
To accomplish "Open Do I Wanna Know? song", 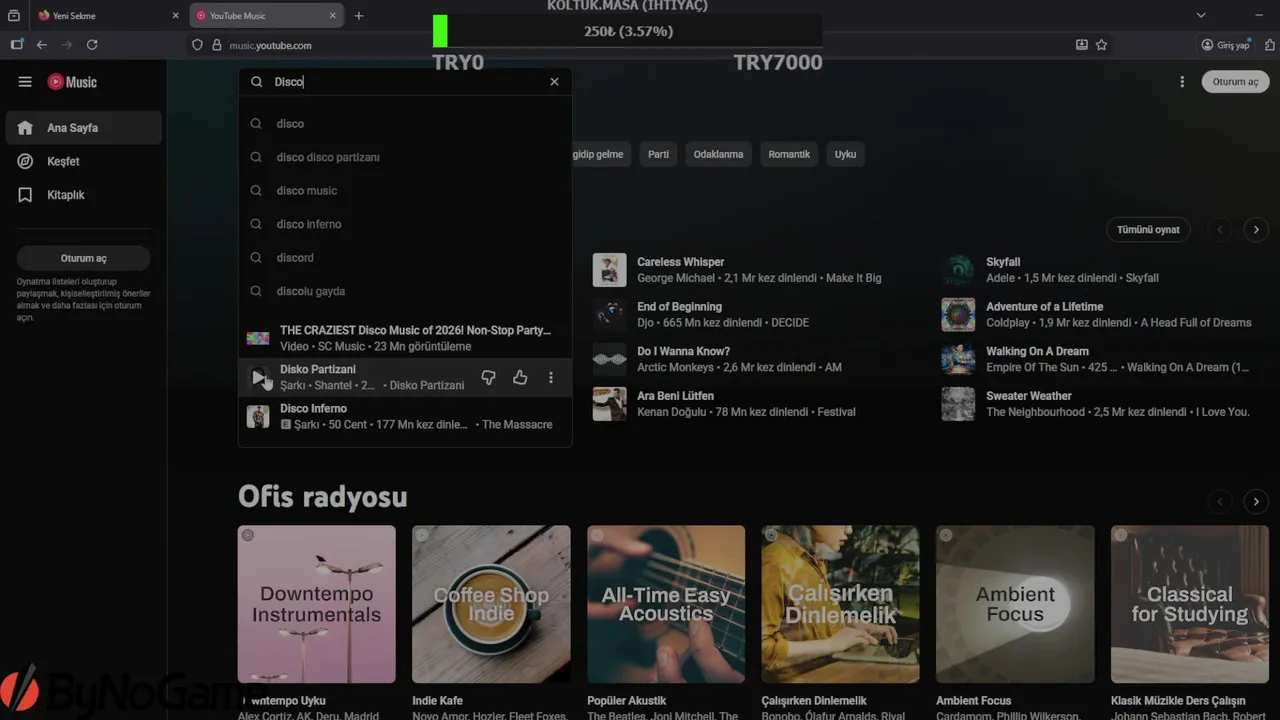I will [x=683, y=351].
